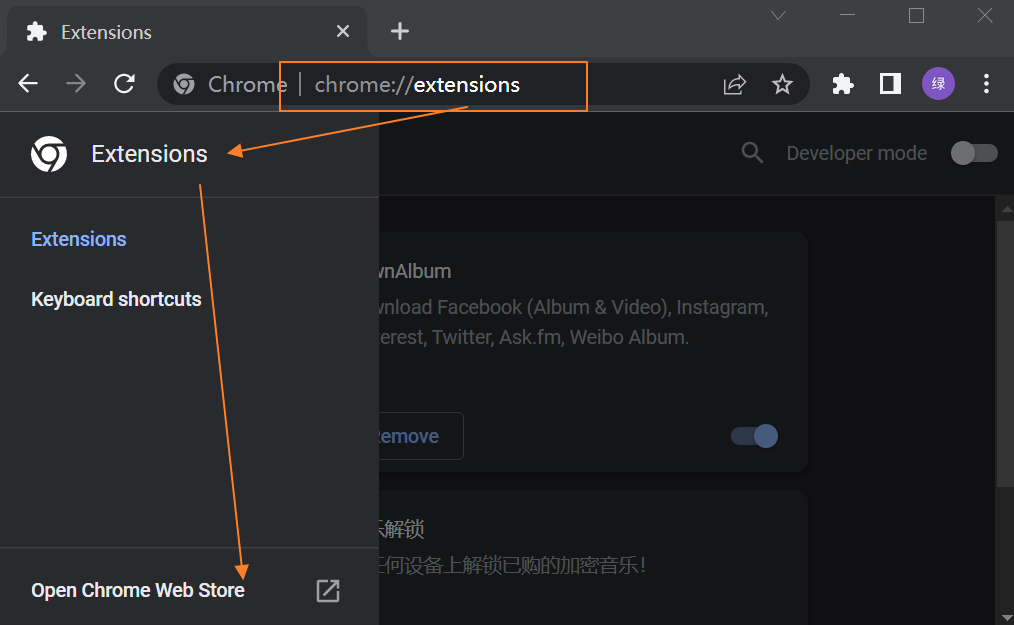Screen dimensions: 1014x625
Task: Search extensions with the magnifier icon
Action: tap(752, 153)
